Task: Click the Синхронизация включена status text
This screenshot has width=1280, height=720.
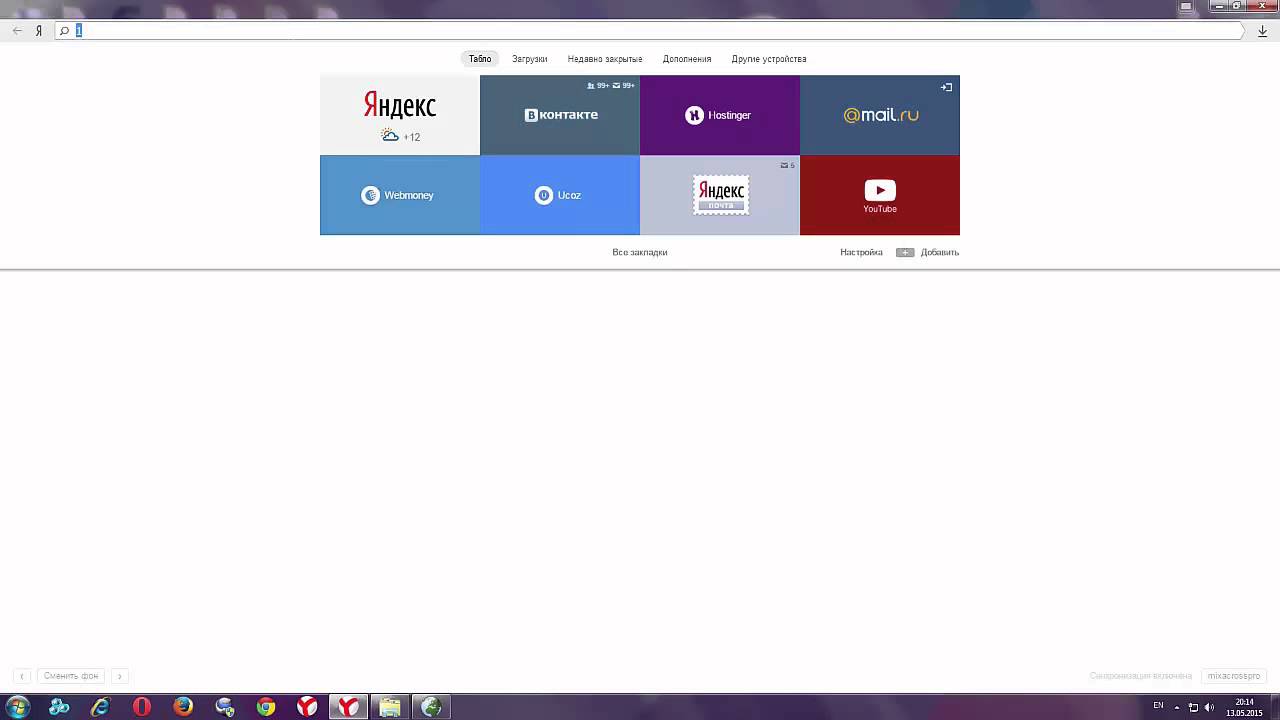Action: pyautogui.click(x=1141, y=676)
